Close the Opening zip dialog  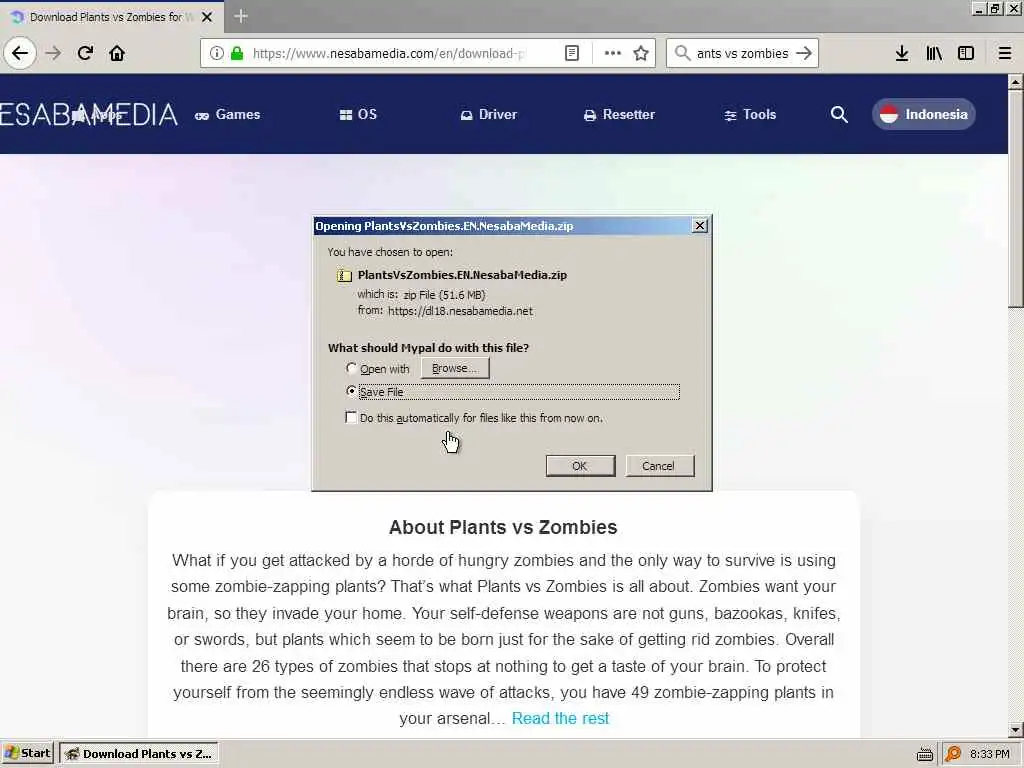[x=699, y=225]
